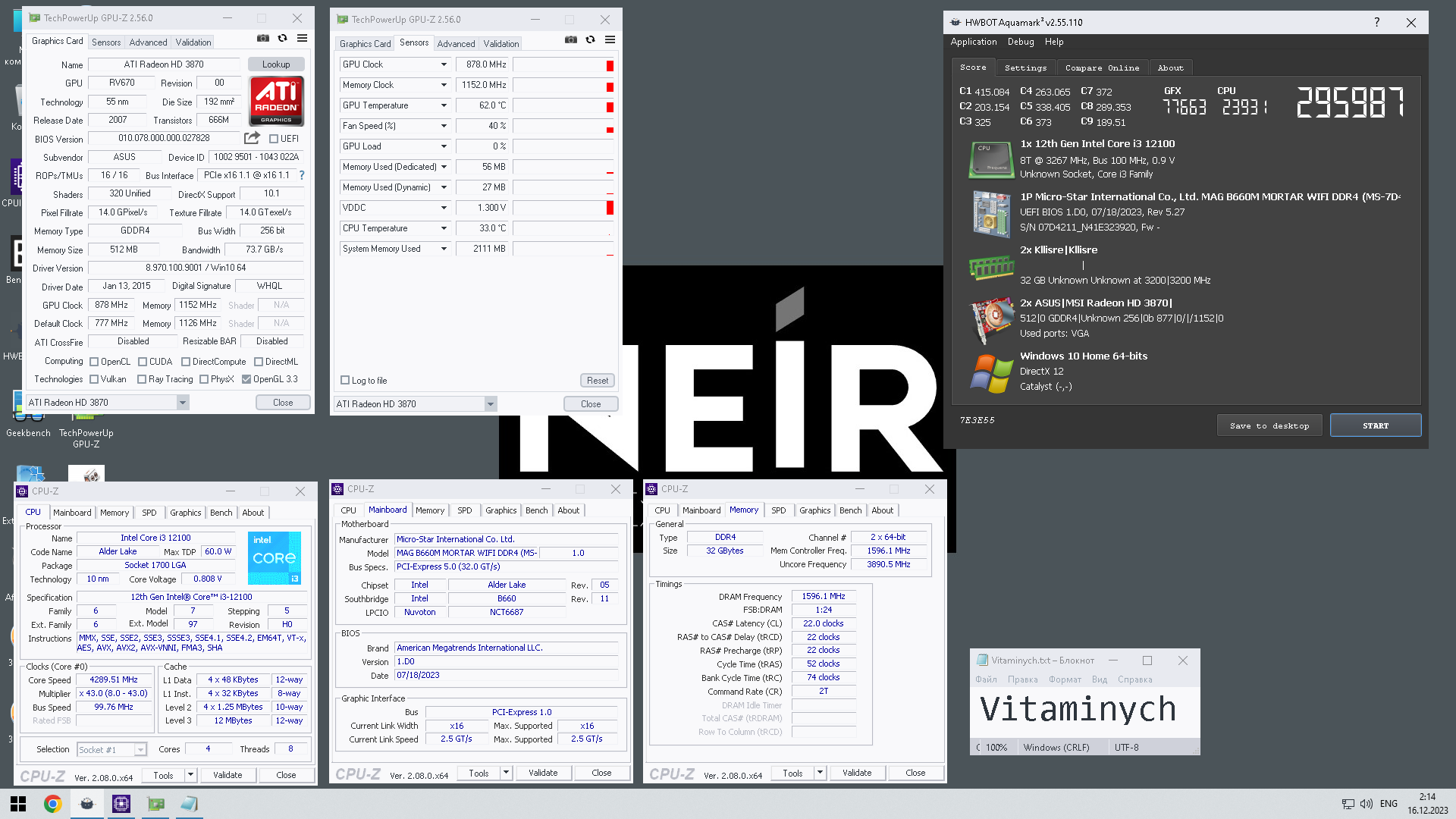Click the network icon in system tray

pos(1348,804)
